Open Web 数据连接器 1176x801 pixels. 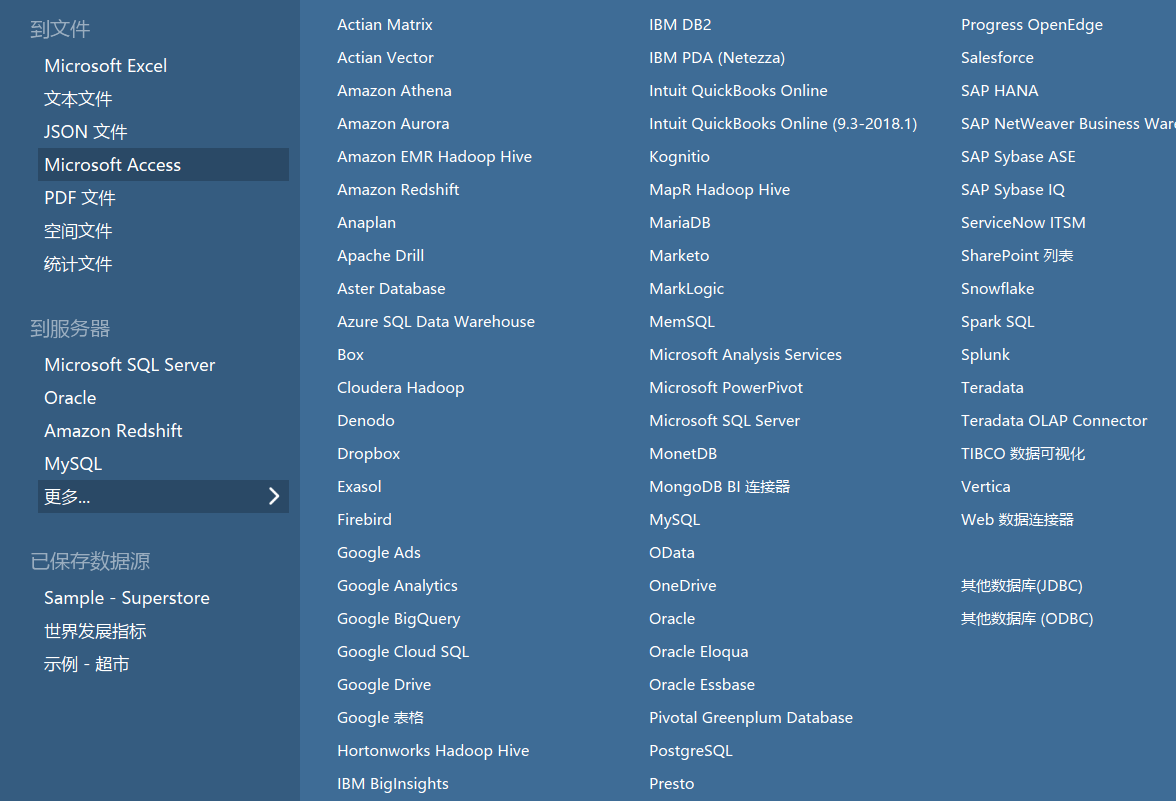[x=1017, y=520]
